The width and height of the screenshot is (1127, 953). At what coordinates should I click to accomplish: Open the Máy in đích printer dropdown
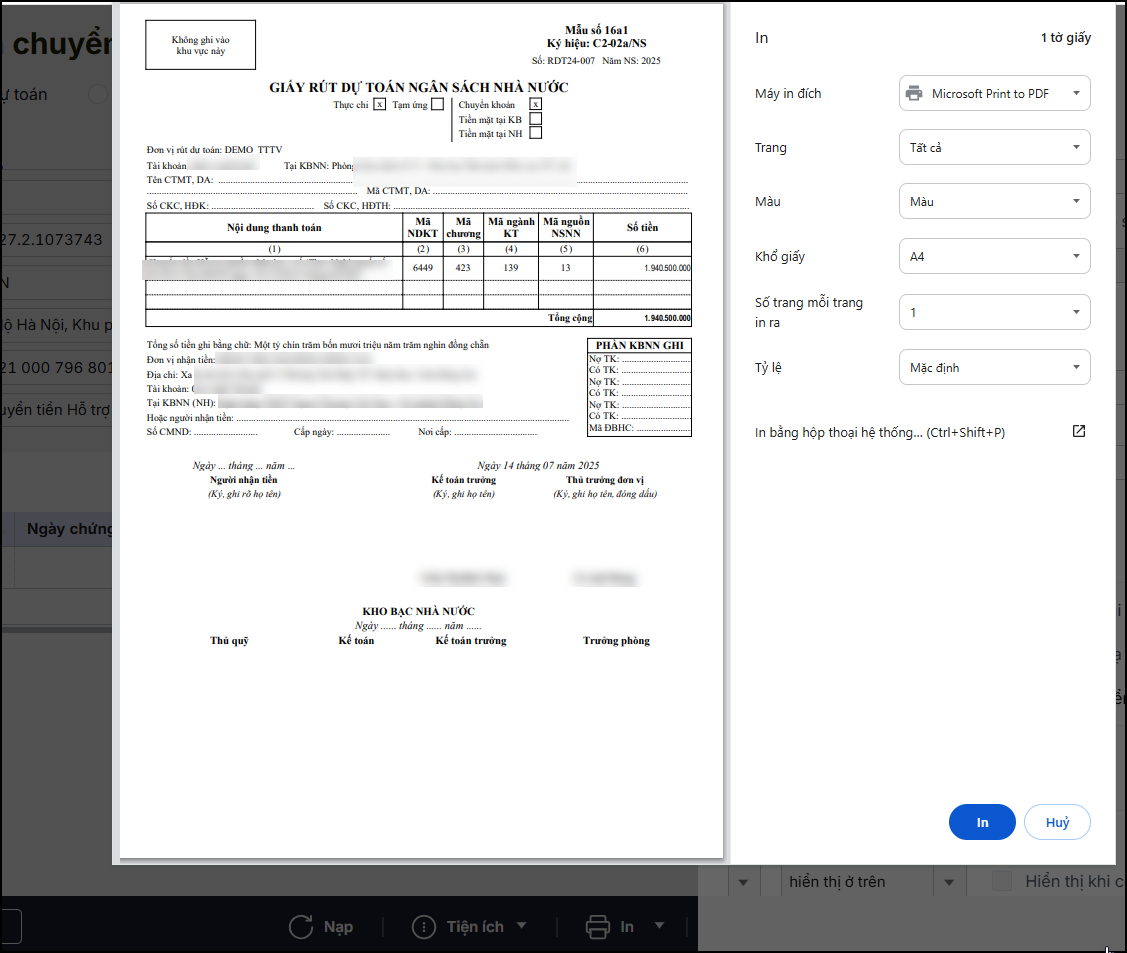(x=993, y=93)
